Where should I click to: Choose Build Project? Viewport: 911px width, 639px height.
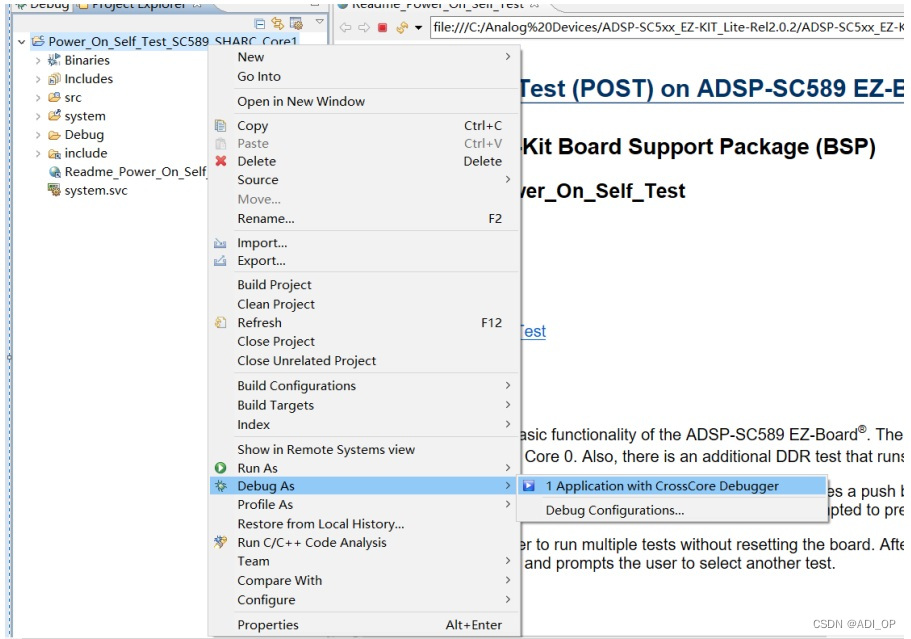(364, 285)
